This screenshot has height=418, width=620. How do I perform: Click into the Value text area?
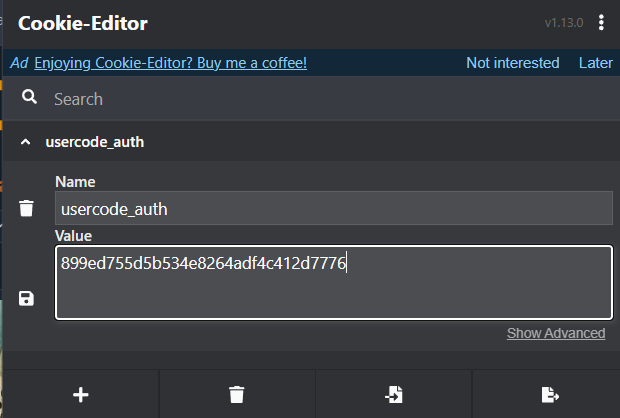click(x=334, y=282)
